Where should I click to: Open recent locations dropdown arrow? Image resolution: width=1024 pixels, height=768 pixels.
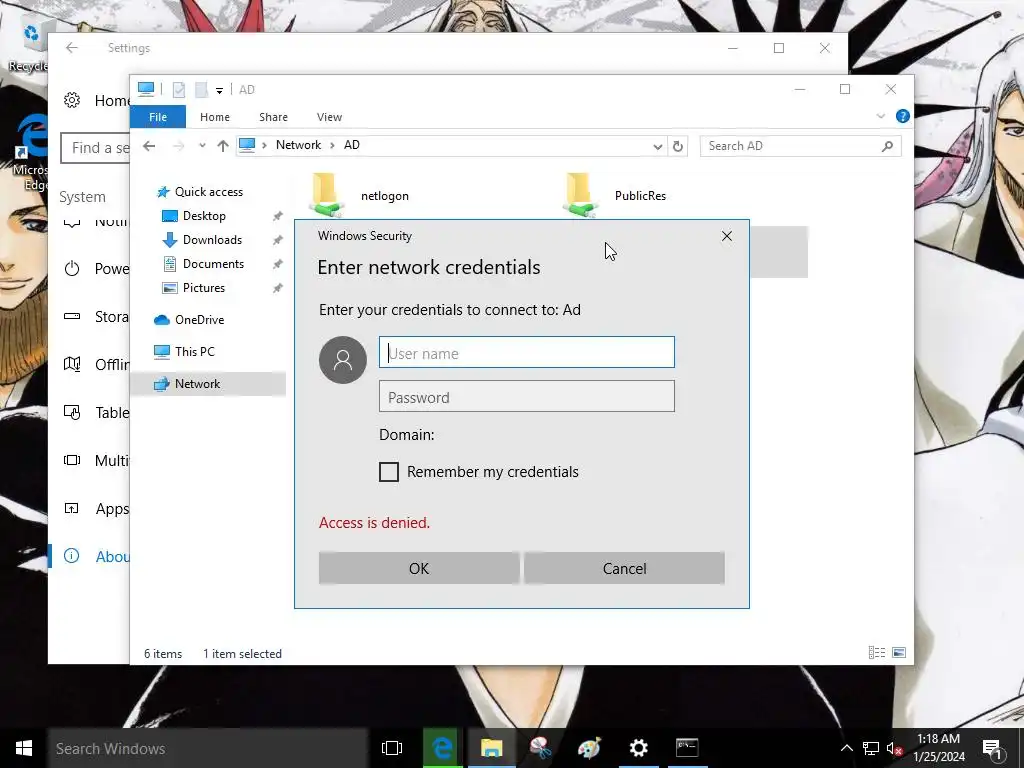click(202, 146)
